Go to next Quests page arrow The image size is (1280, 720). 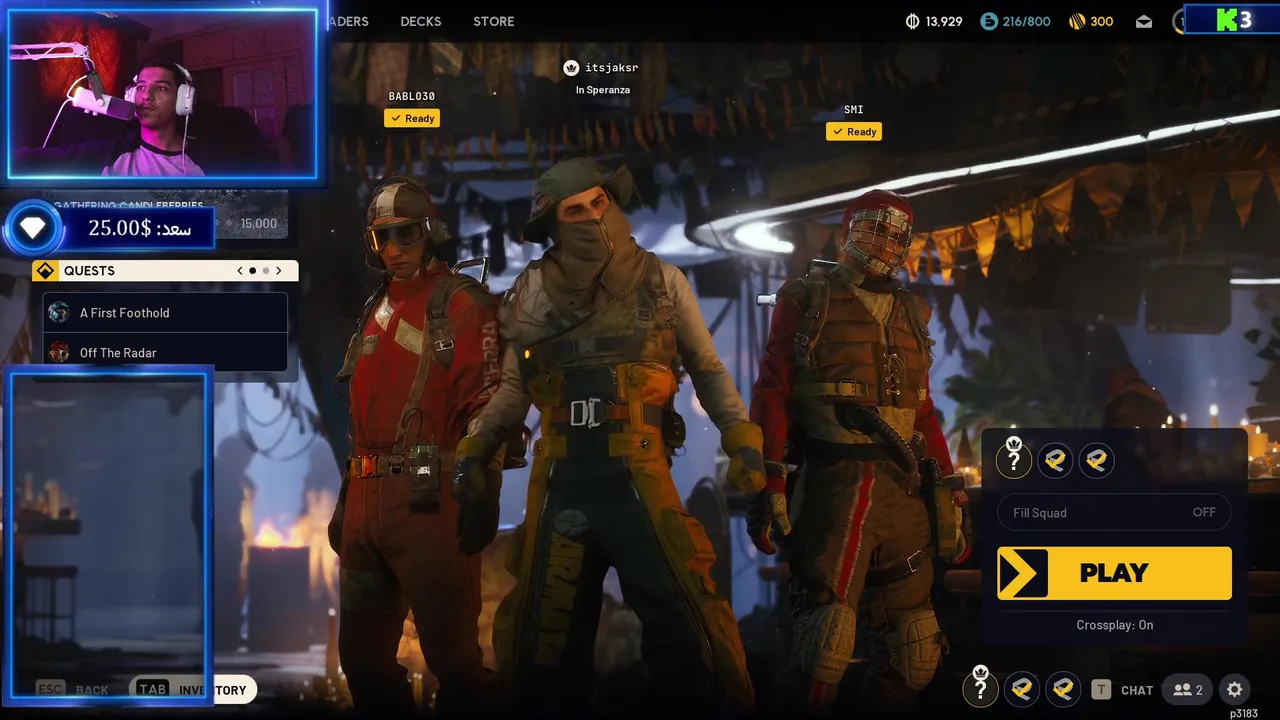point(279,271)
